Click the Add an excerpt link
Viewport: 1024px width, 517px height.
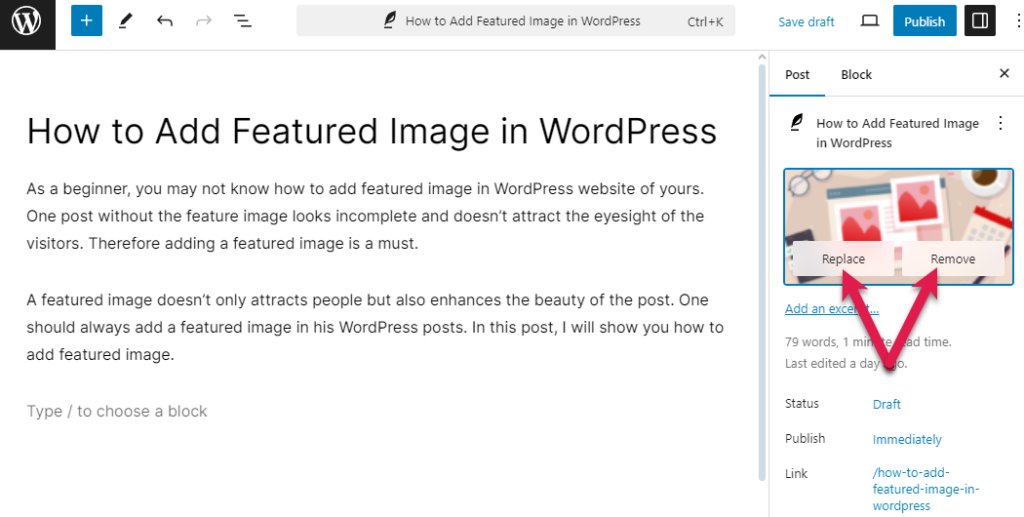(831, 308)
